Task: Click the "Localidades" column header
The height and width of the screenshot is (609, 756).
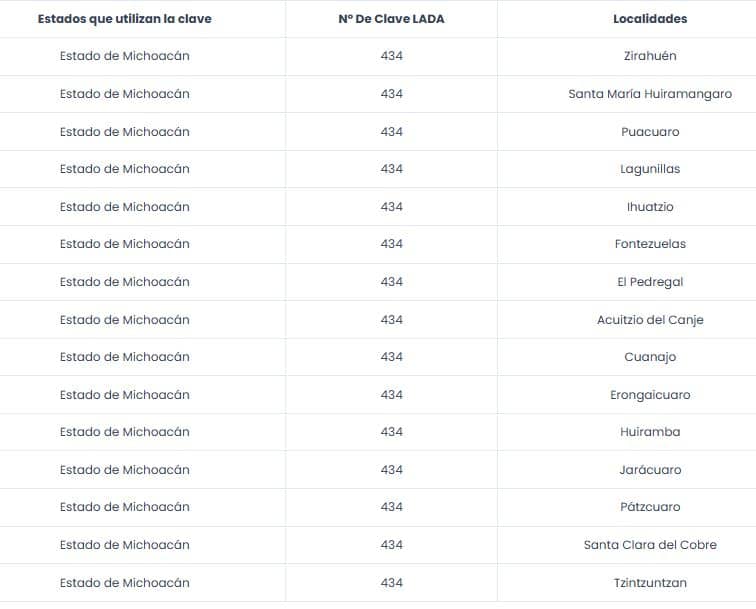Action: pyautogui.click(x=650, y=19)
